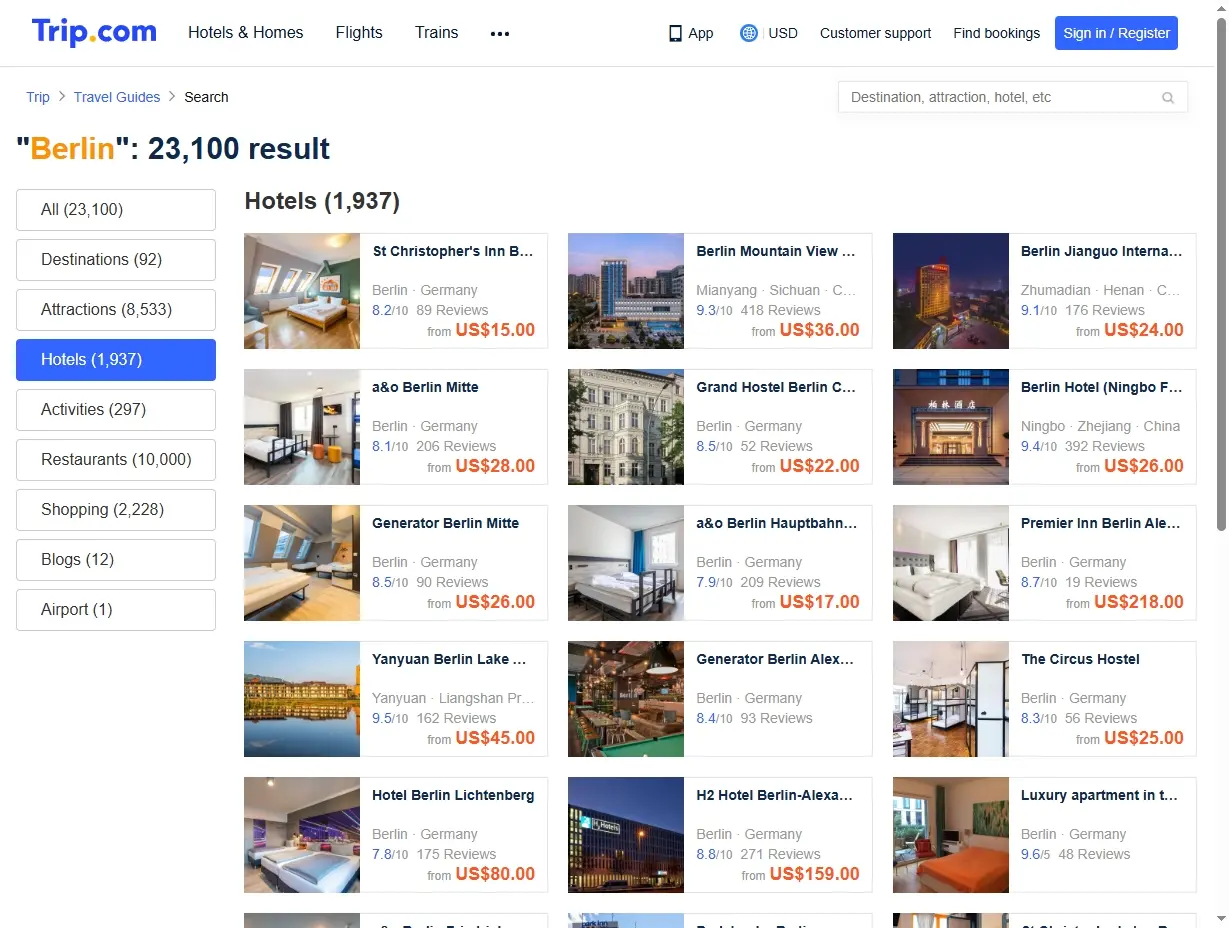Open the Flights menu

click(x=359, y=32)
